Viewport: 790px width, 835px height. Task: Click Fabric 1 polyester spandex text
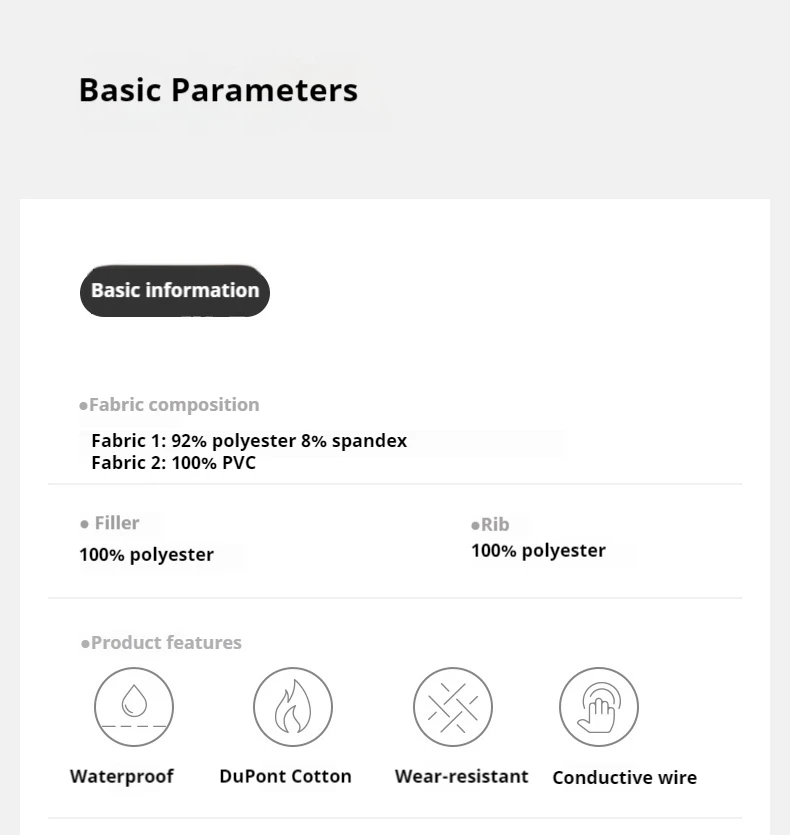pyautogui.click(x=249, y=441)
